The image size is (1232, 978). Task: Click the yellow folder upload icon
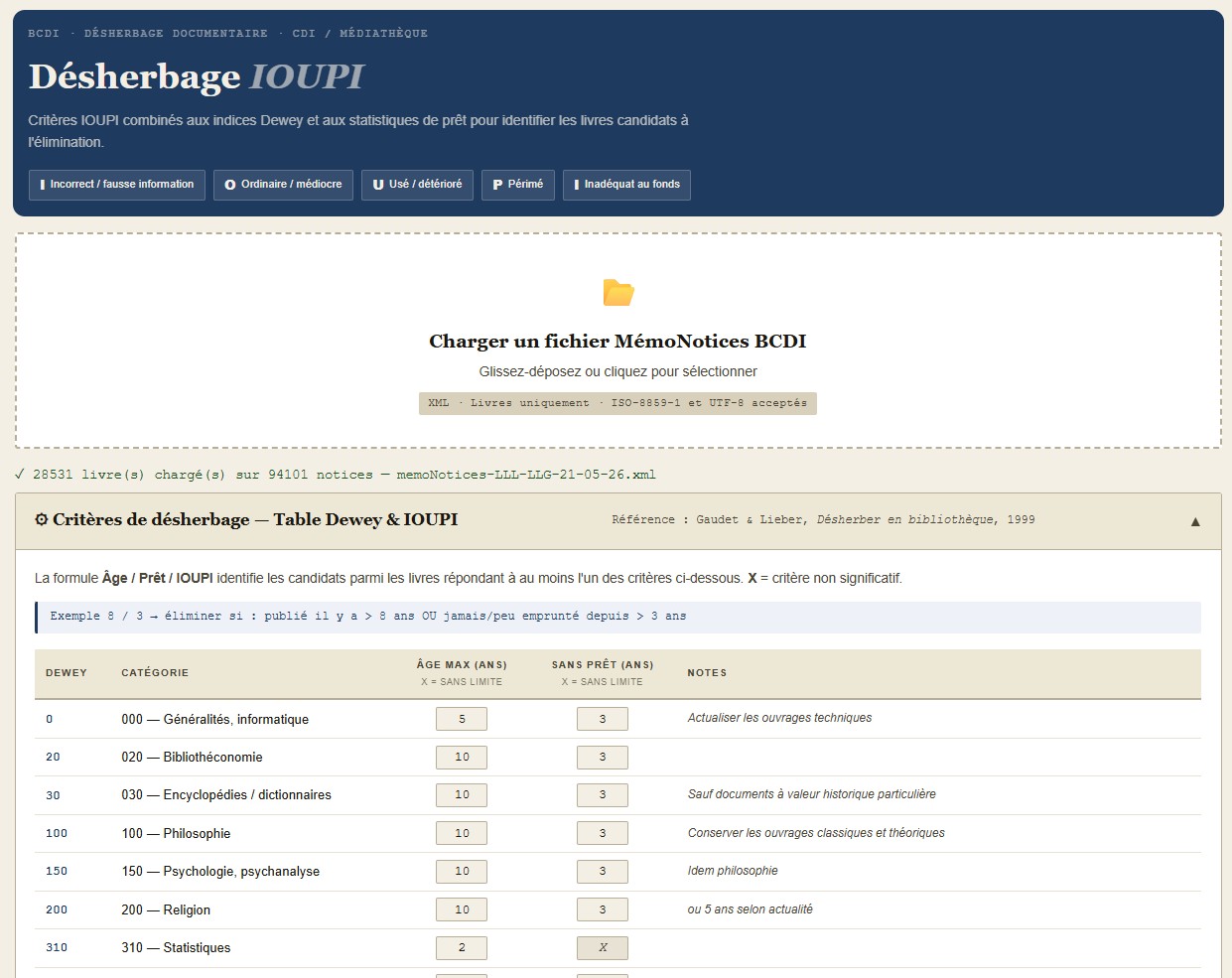tap(618, 292)
